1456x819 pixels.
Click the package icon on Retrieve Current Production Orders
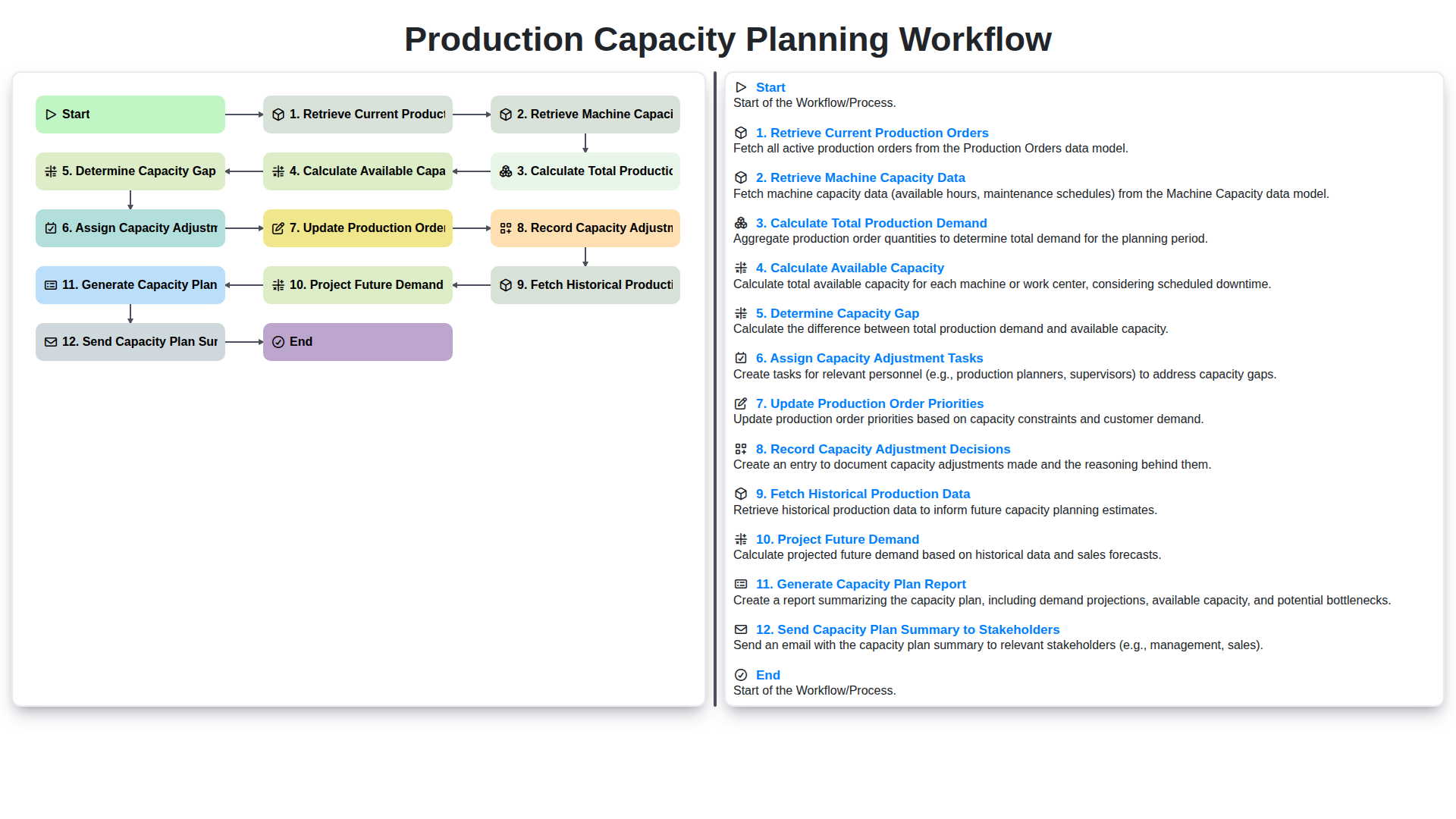(278, 114)
